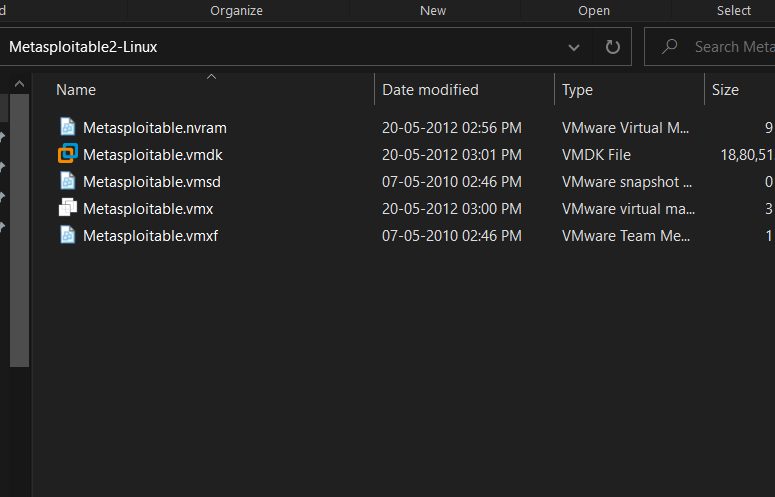Click the VMware Team Me... type cell
Image resolution: width=775 pixels, height=497 pixels.
pos(626,236)
